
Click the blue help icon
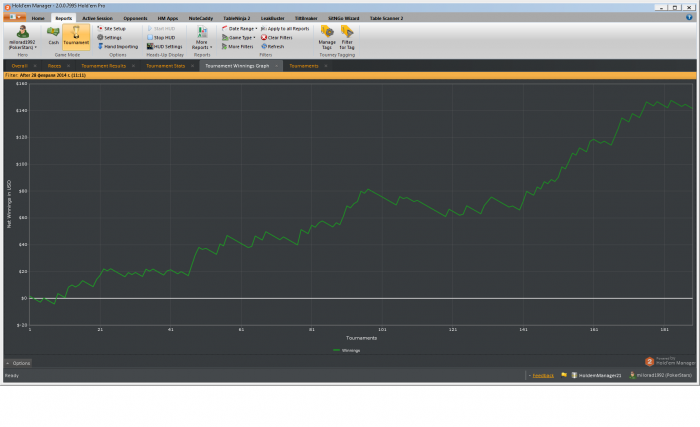pos(689,17)
